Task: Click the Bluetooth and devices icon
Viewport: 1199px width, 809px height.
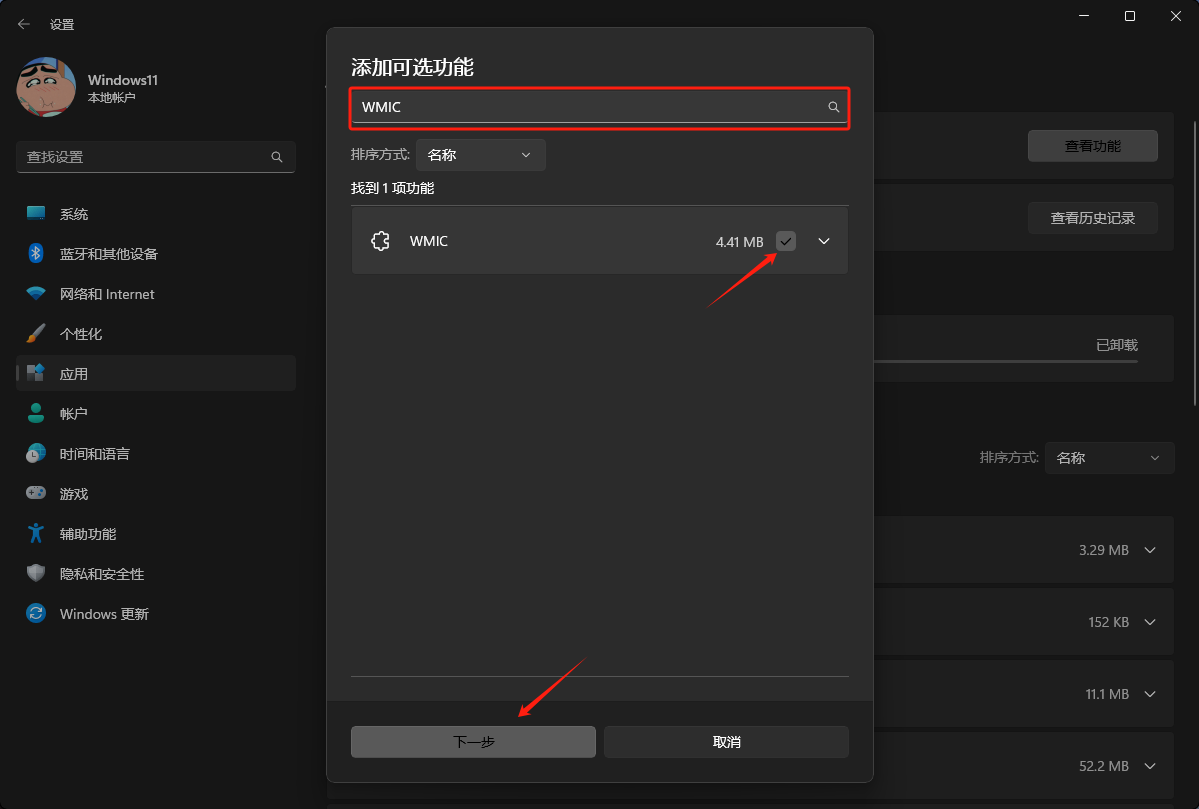Action: click(x=36, y=254)
